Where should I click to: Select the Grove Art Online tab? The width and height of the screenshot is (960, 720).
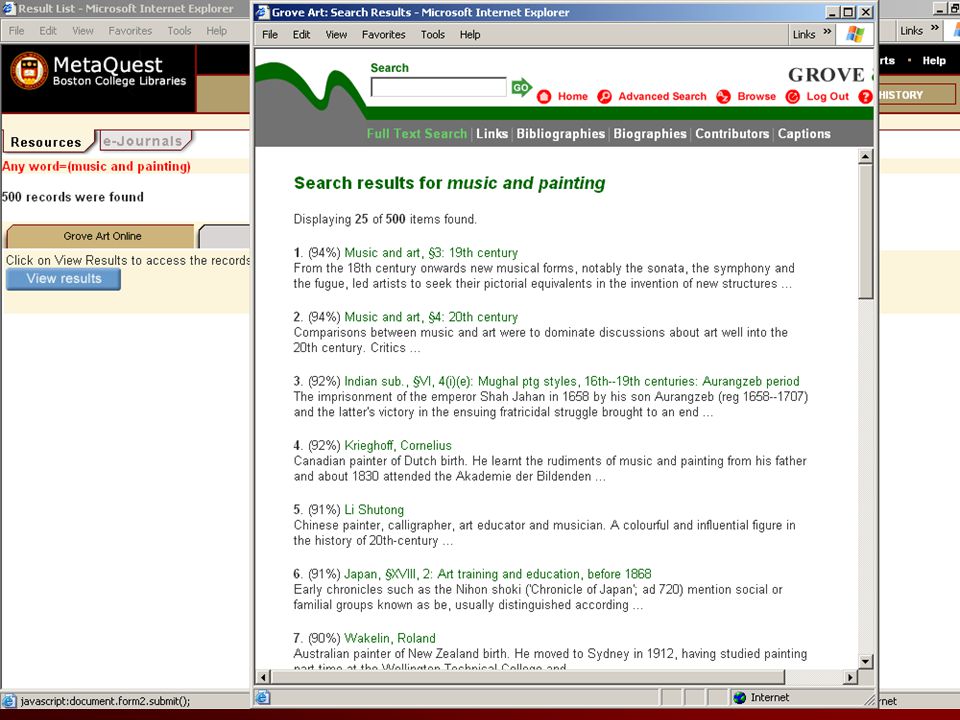point(102,236)
